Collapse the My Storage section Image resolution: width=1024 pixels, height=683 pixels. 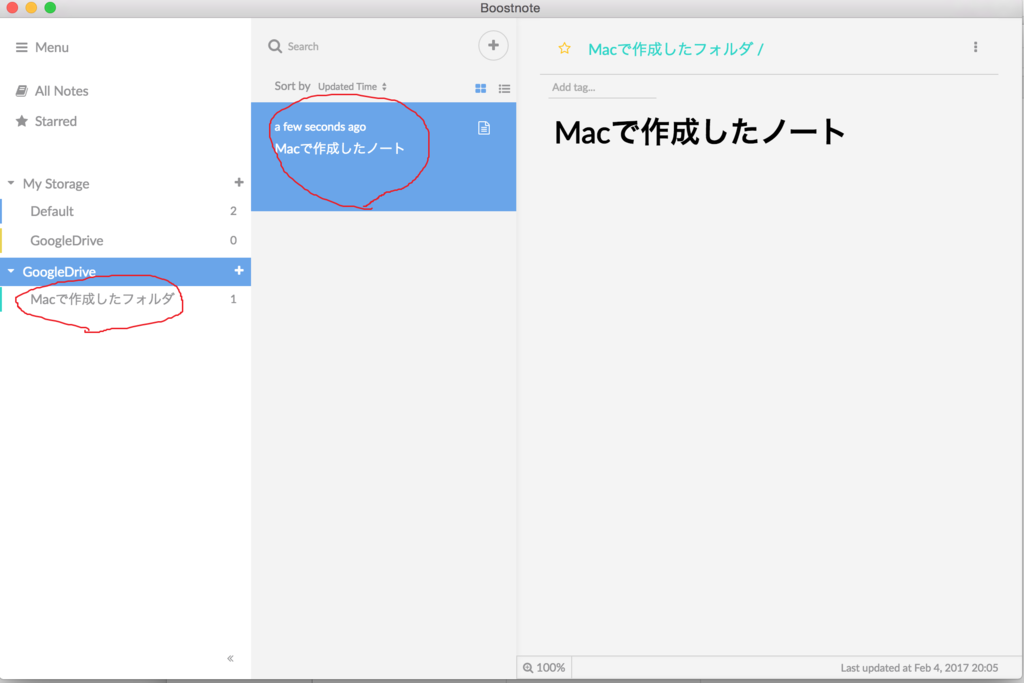11,183
